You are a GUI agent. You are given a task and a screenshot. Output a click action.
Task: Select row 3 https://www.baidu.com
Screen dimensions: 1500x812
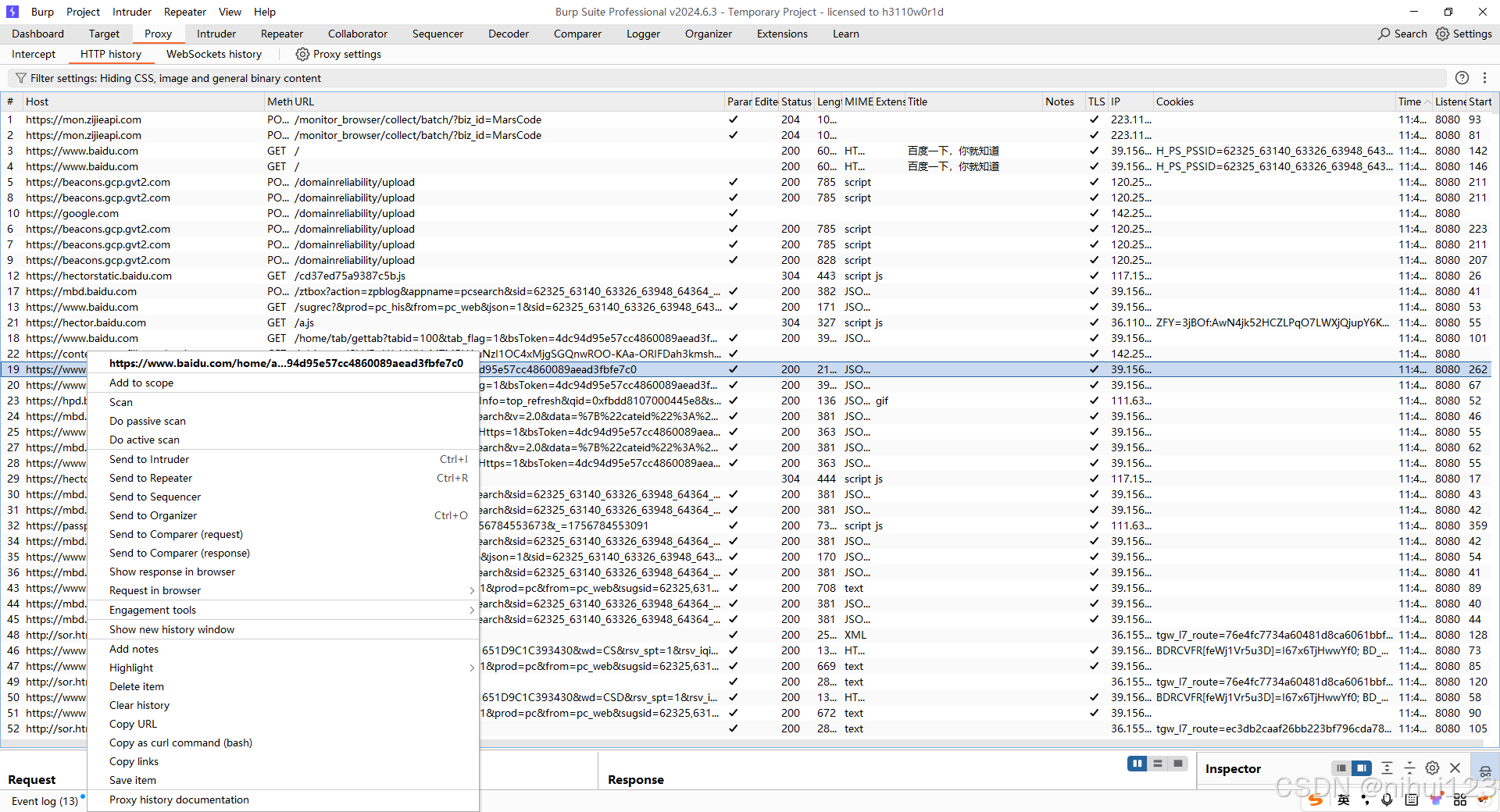coord(746,151)
